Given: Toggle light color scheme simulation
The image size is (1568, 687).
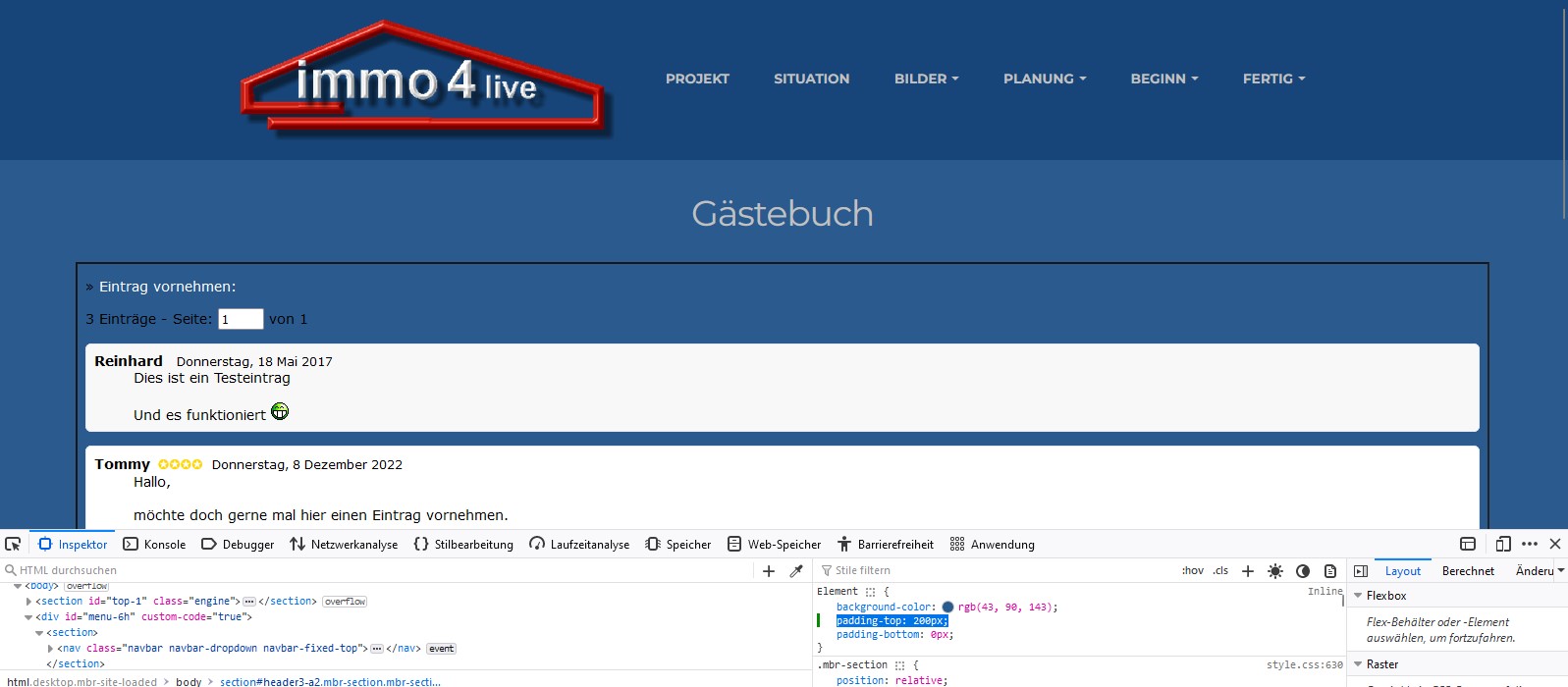Looking at the screenshot, I should point(1275,570).
